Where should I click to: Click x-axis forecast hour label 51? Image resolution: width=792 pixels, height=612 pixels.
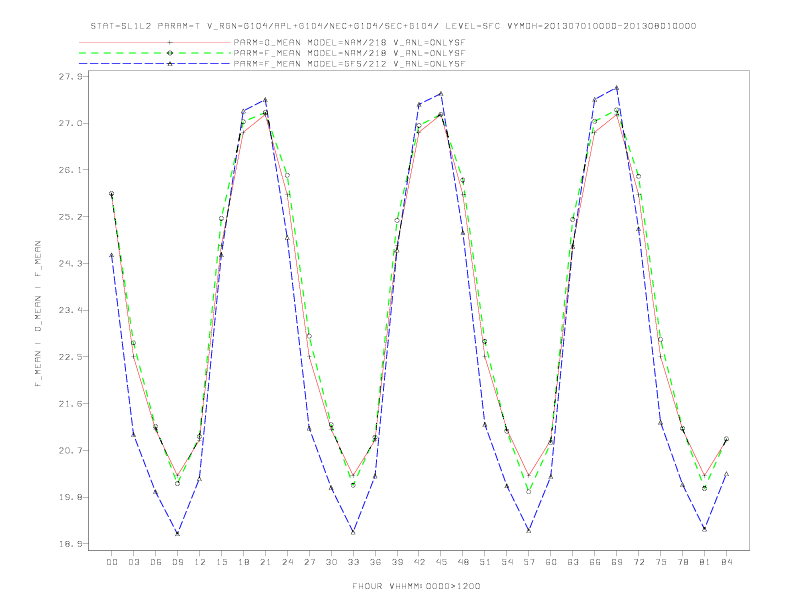point(485,562)
